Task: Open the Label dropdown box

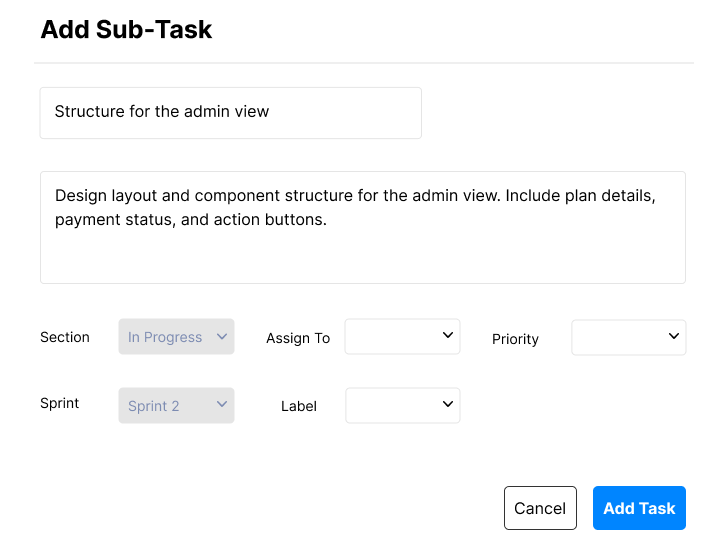Action: coord(403,406)
